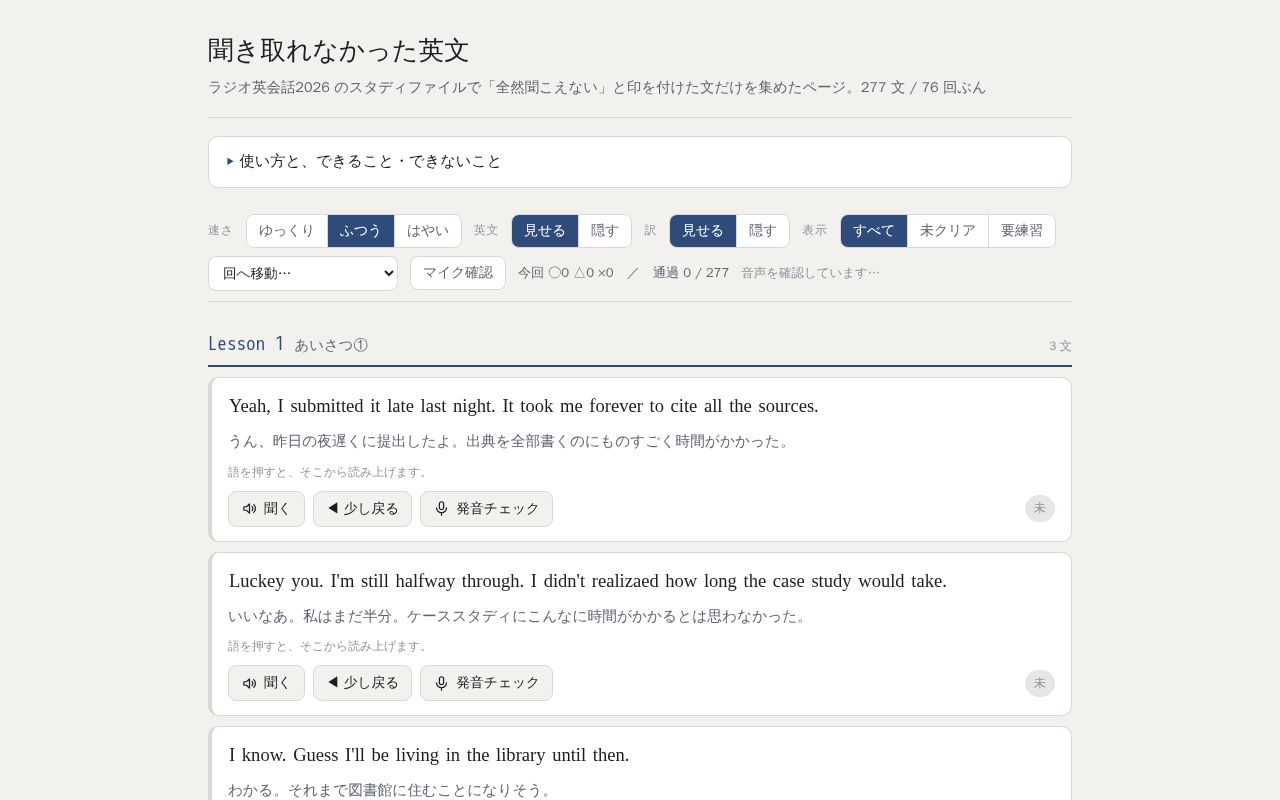Select 隠す for 訳
The height and width of the screenshot is (800, 1280).
click(x=763, y=231)
